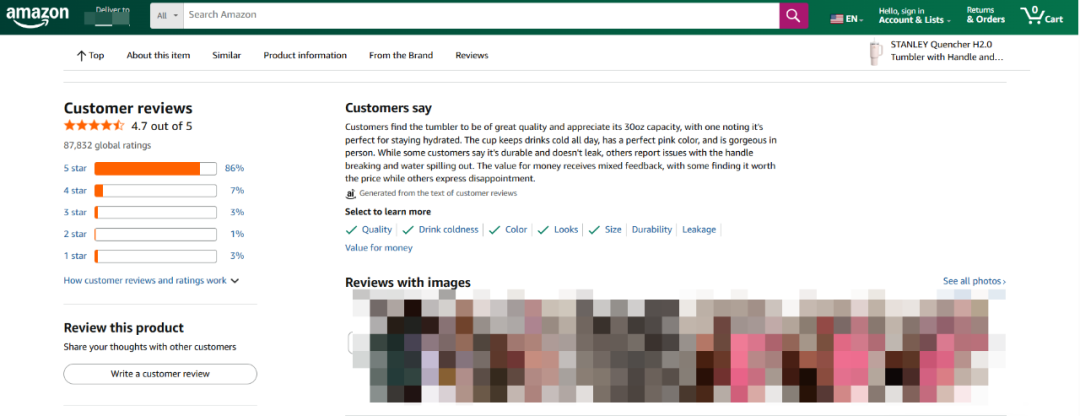Go to Product information section
1080x416 pixels.
click(305, 55)
